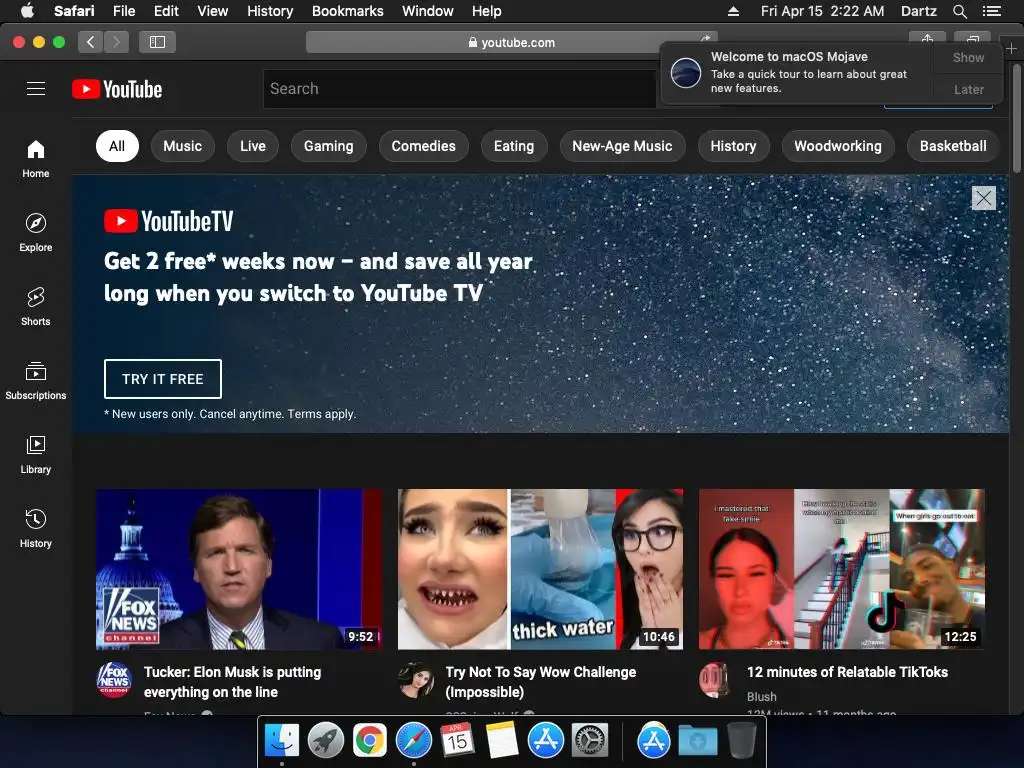Click Later on the Mojave notification
This screenshot has width=1024, height=768.
pyautogui.click(x=968, y=89)
